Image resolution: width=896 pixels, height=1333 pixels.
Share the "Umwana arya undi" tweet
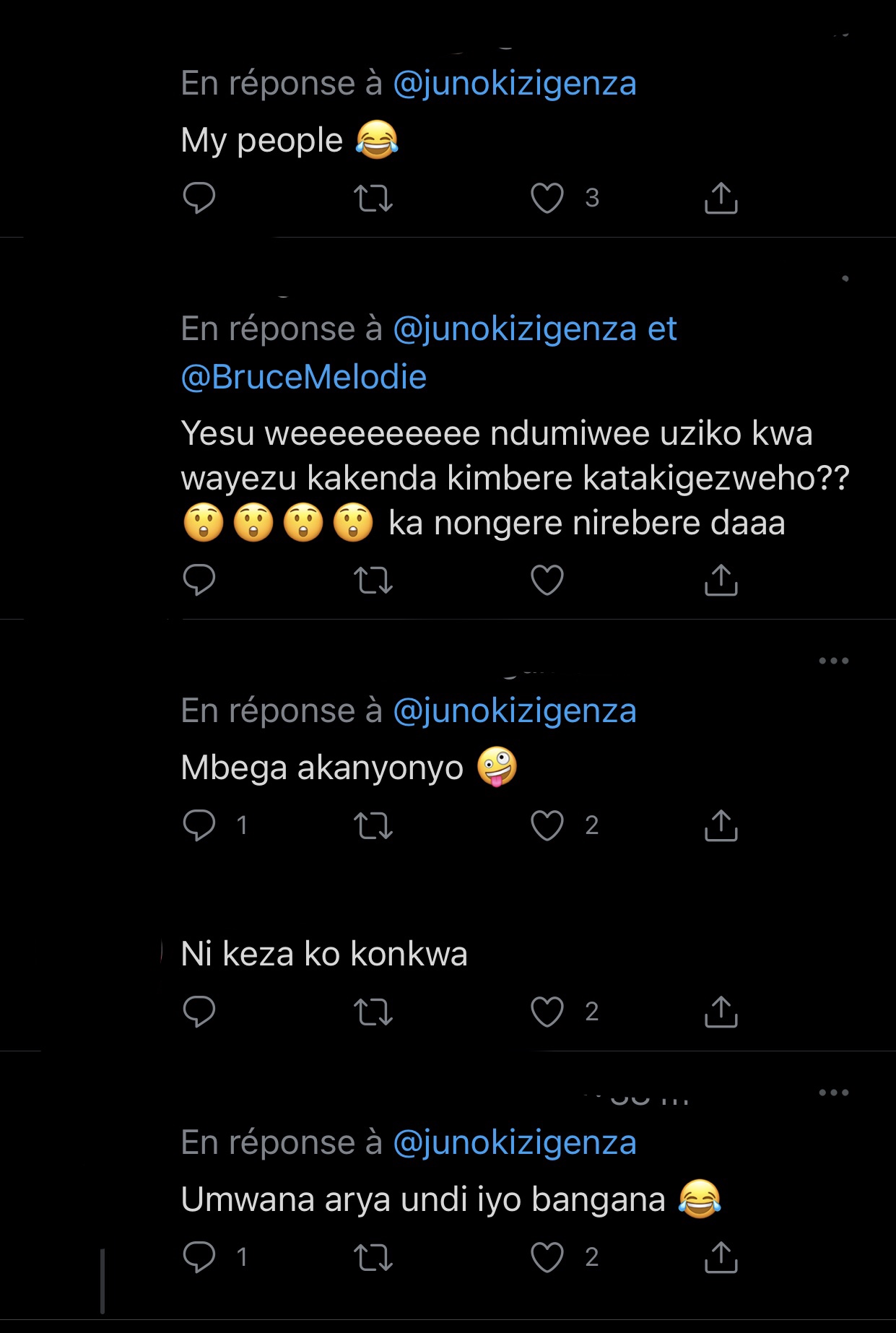click(721, 1257)
